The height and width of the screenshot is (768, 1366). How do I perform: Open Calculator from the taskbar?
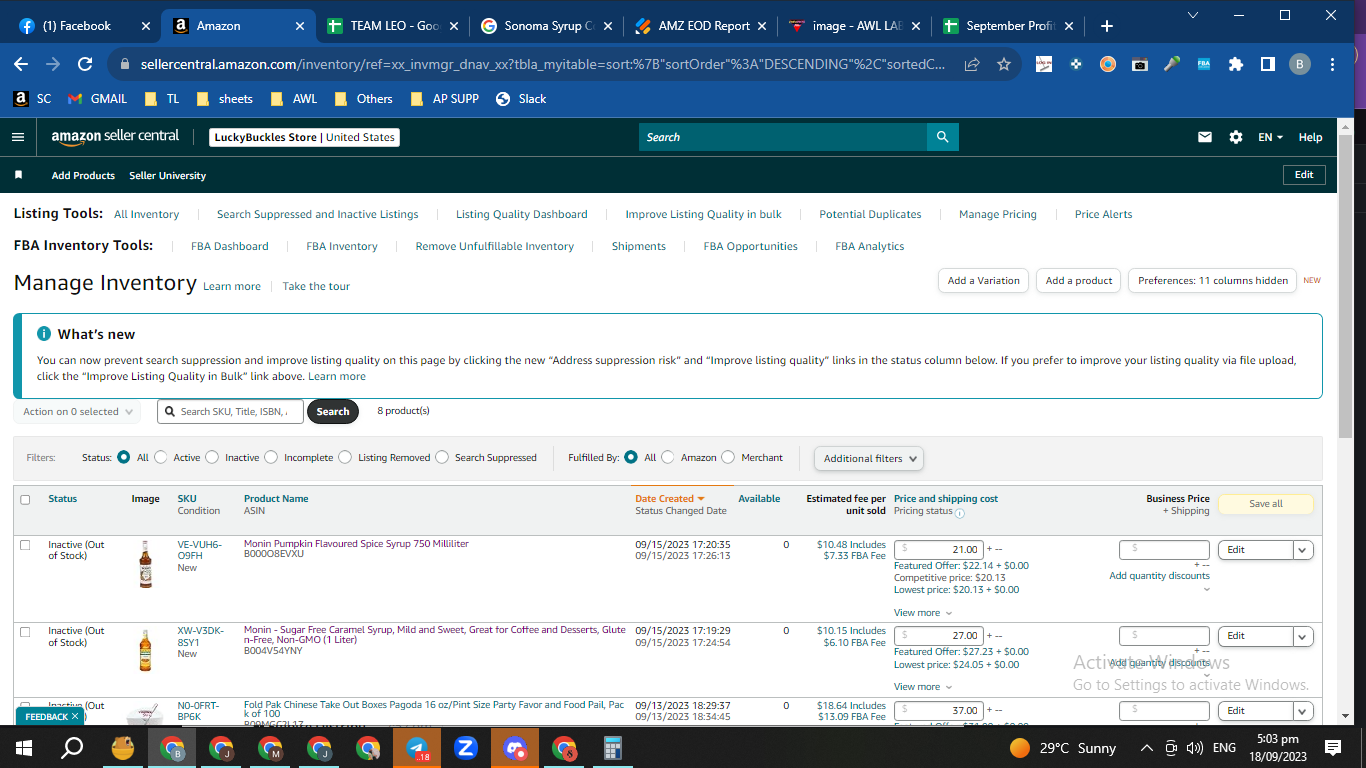613,747
